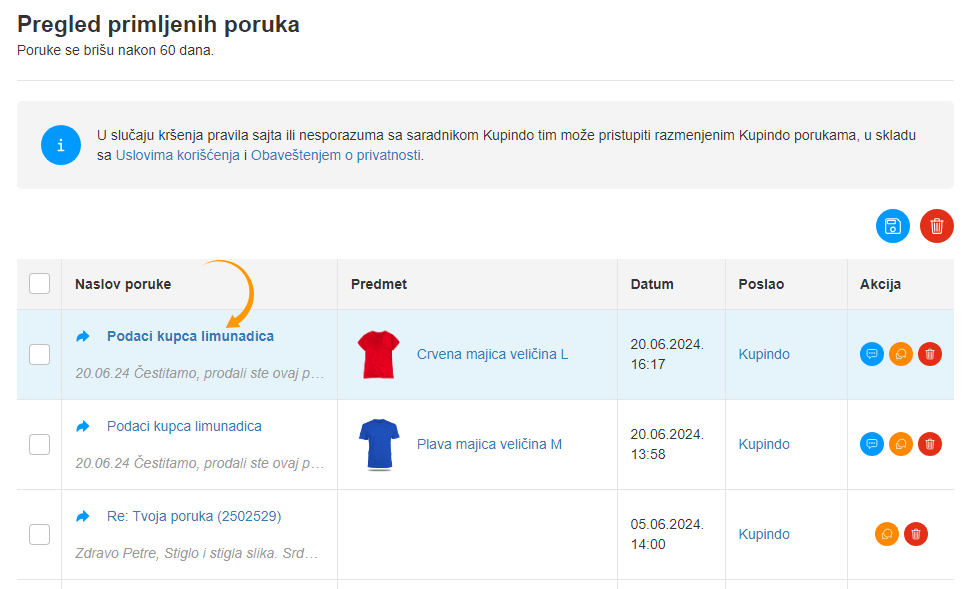The height and width of the screenshot is (589, 963).
Task: Click the blue save messages icon
Action: tap(892, 226)
